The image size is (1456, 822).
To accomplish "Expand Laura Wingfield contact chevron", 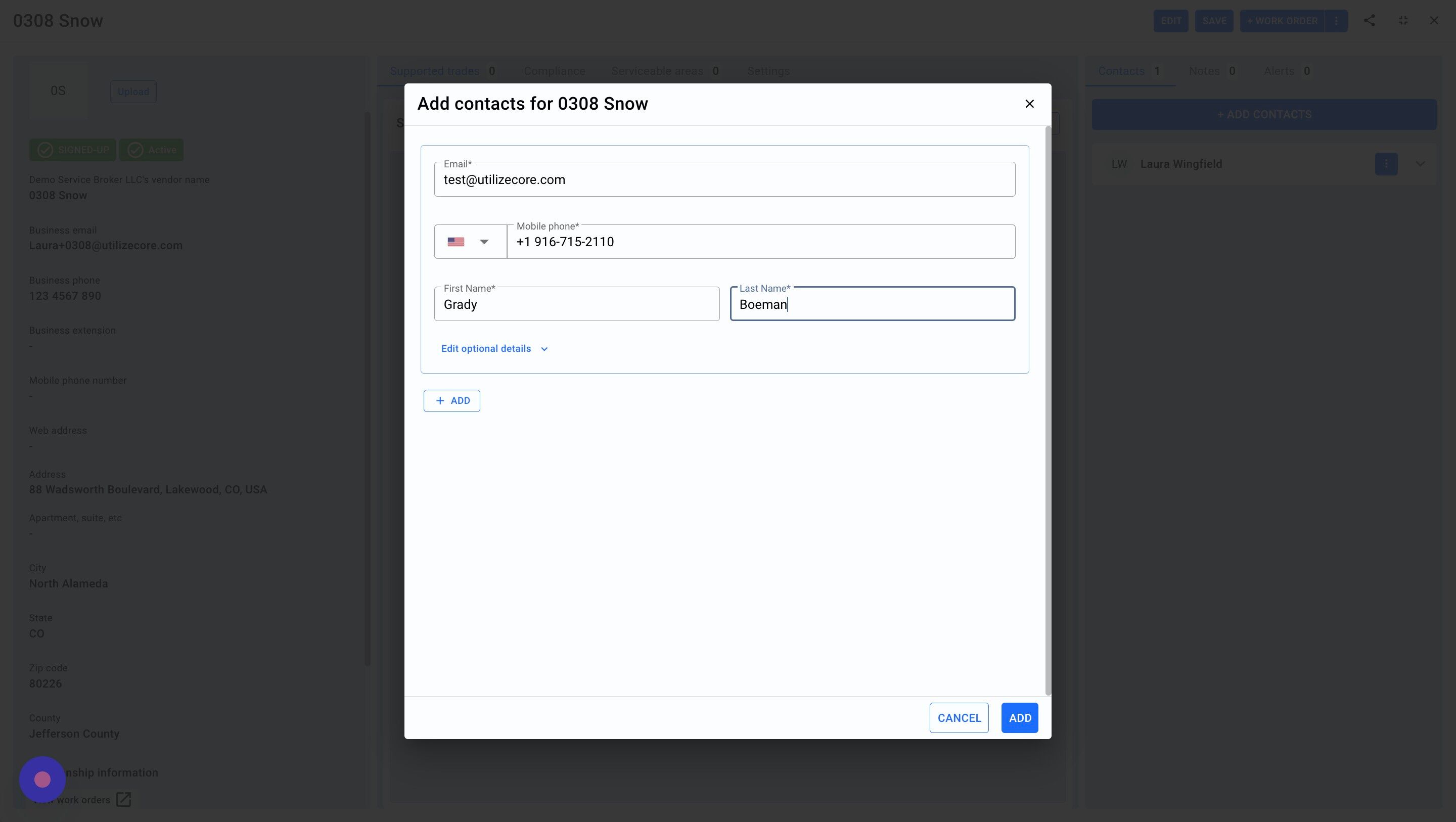I will point(1420,164).
